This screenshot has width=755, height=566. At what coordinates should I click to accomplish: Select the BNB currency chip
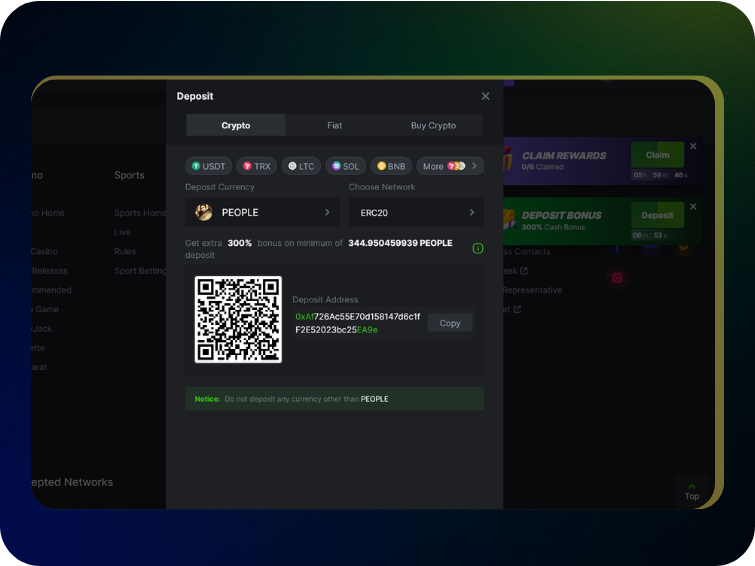391,166
